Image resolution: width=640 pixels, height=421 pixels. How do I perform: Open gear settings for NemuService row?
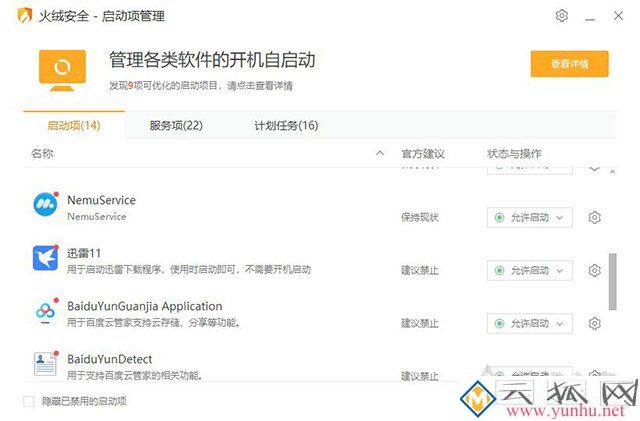click(x=594, y=217)
